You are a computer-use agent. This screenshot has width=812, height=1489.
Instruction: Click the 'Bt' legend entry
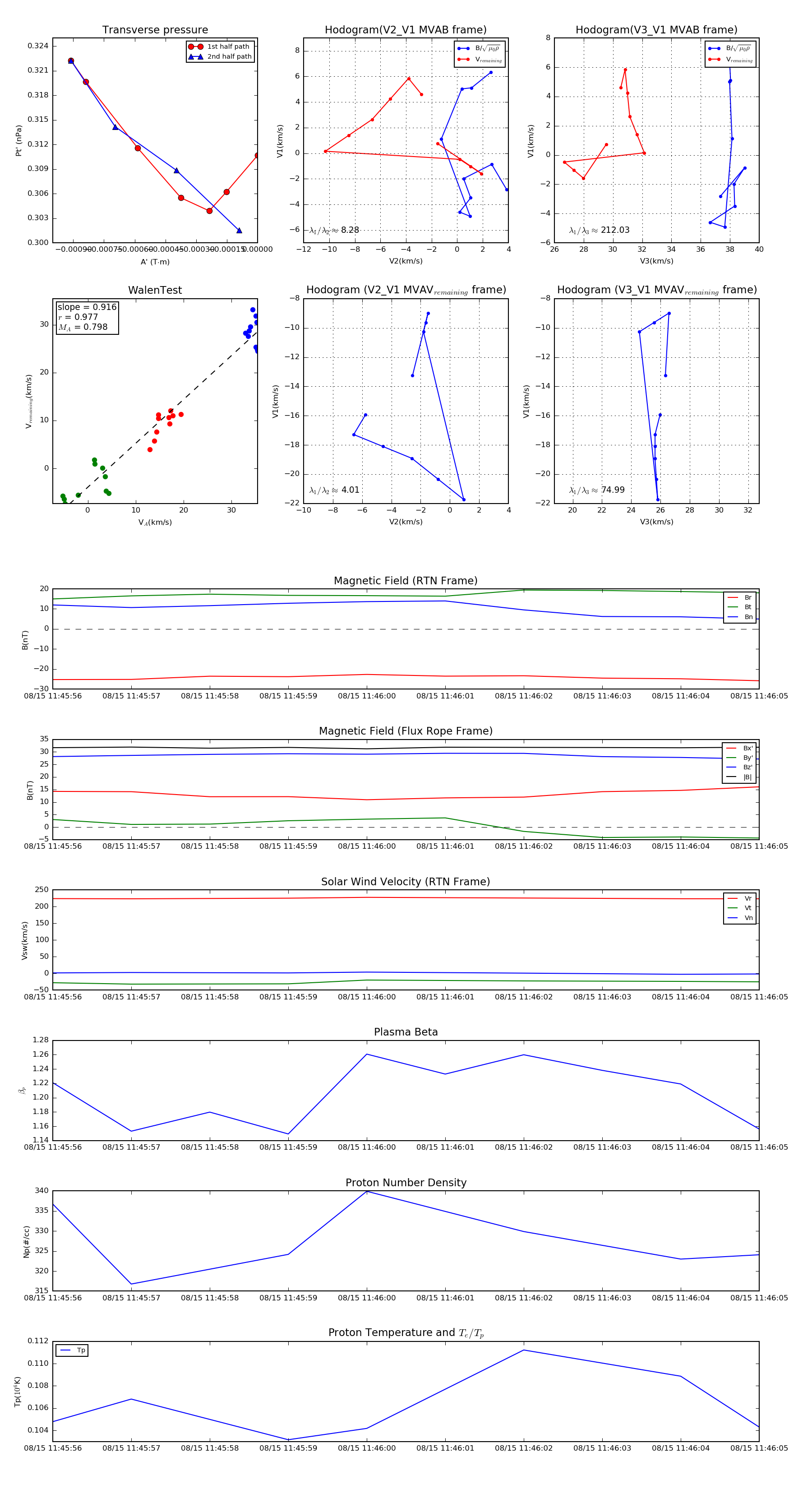point(740,607)
